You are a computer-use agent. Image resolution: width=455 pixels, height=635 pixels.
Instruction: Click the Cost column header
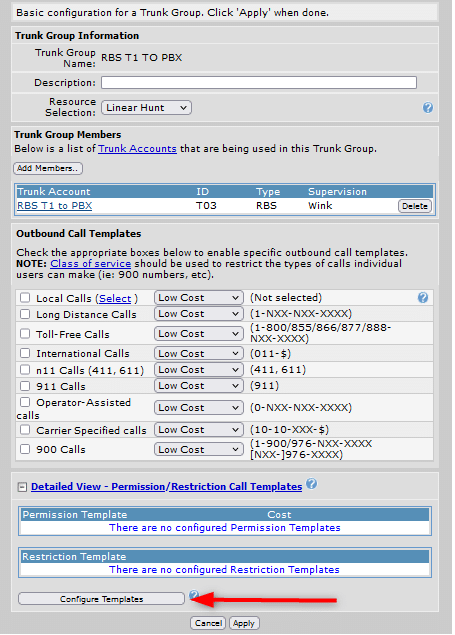click(x=279, y=515)
